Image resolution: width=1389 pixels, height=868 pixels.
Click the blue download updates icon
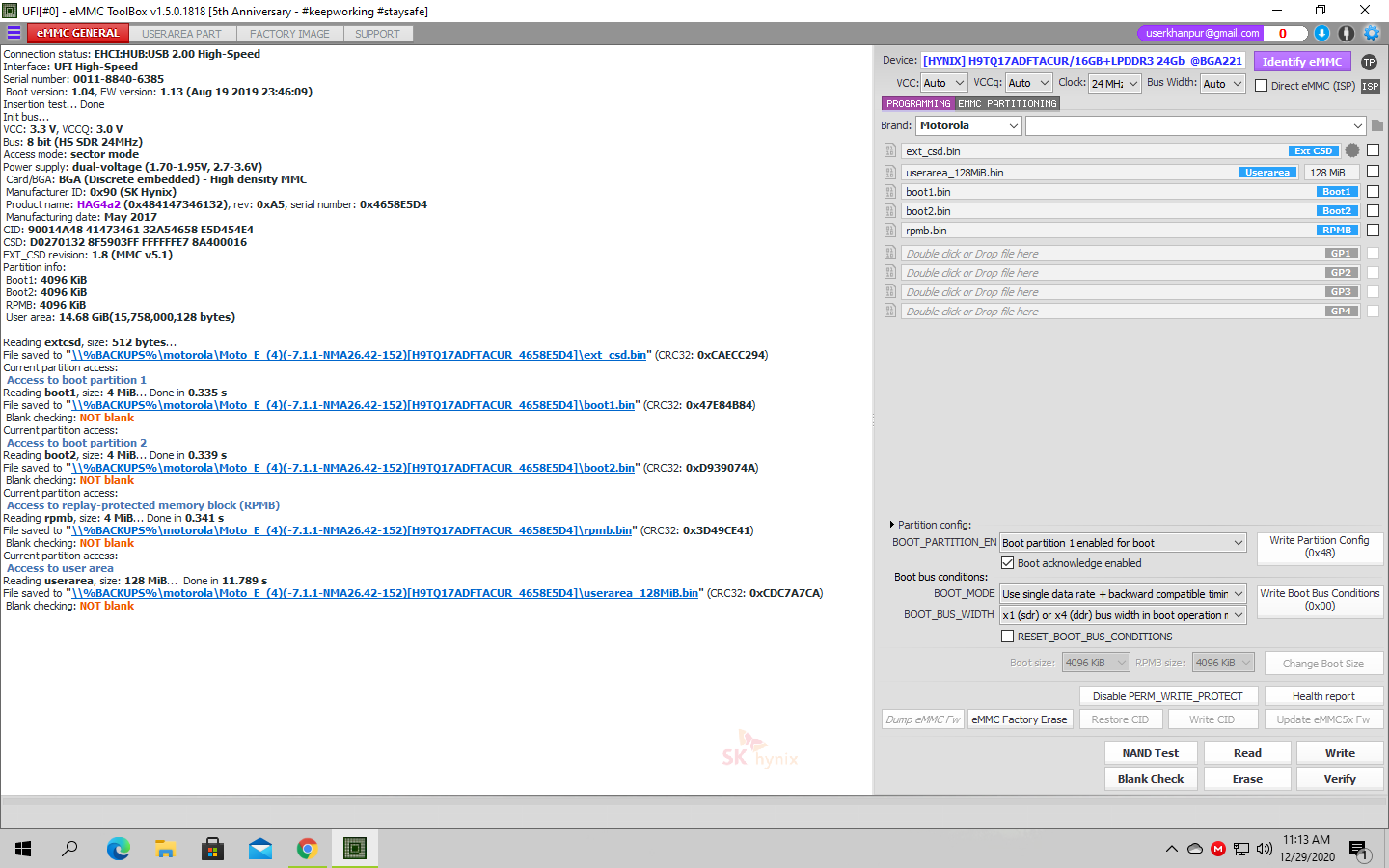point(1321,33)
